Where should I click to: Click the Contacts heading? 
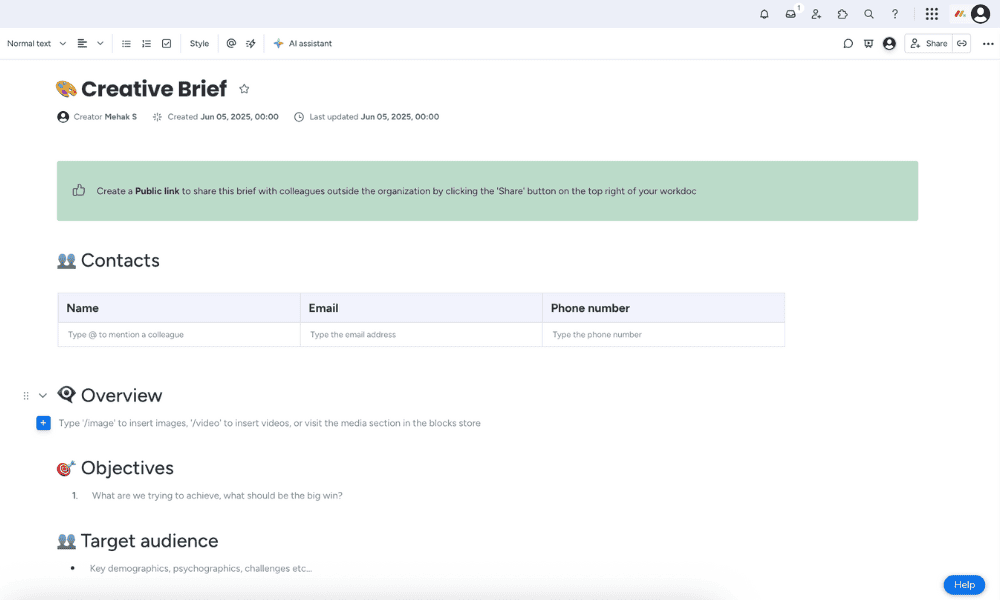tap(120, 260)
